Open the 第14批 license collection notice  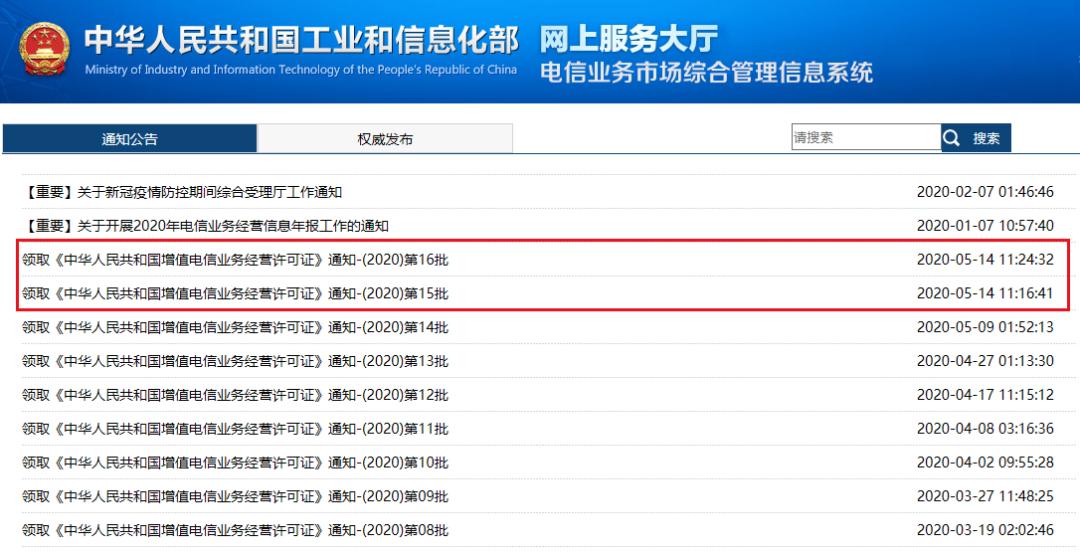(x=235, y=327)
